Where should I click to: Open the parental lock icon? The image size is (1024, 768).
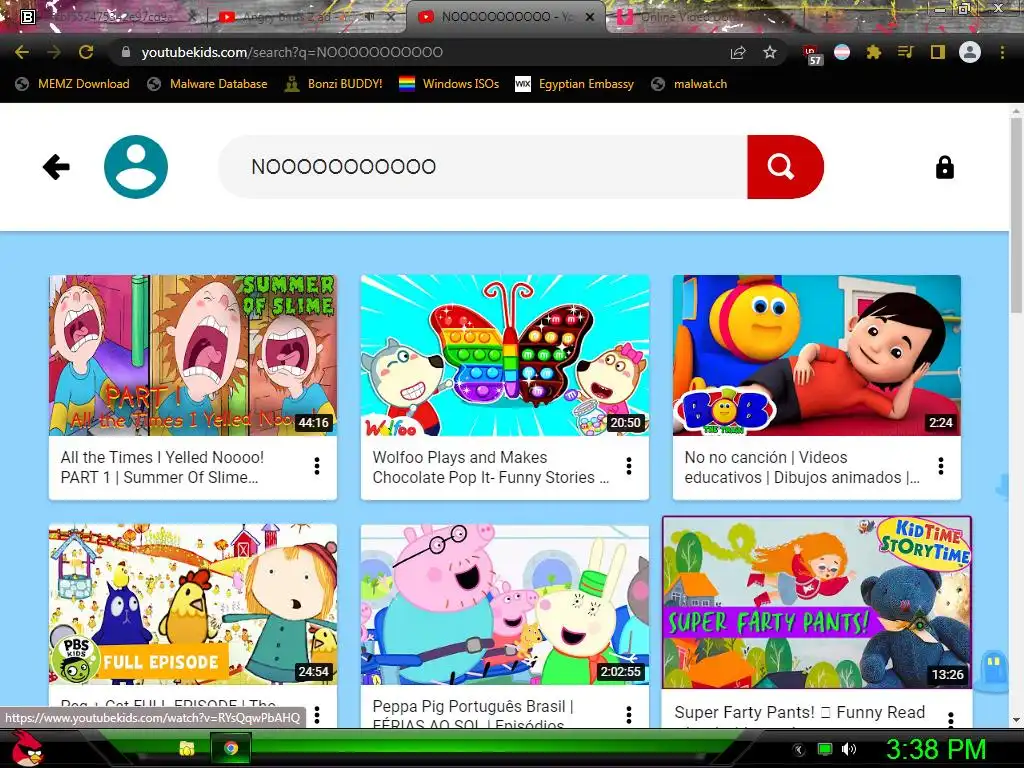tap(944, 167)
